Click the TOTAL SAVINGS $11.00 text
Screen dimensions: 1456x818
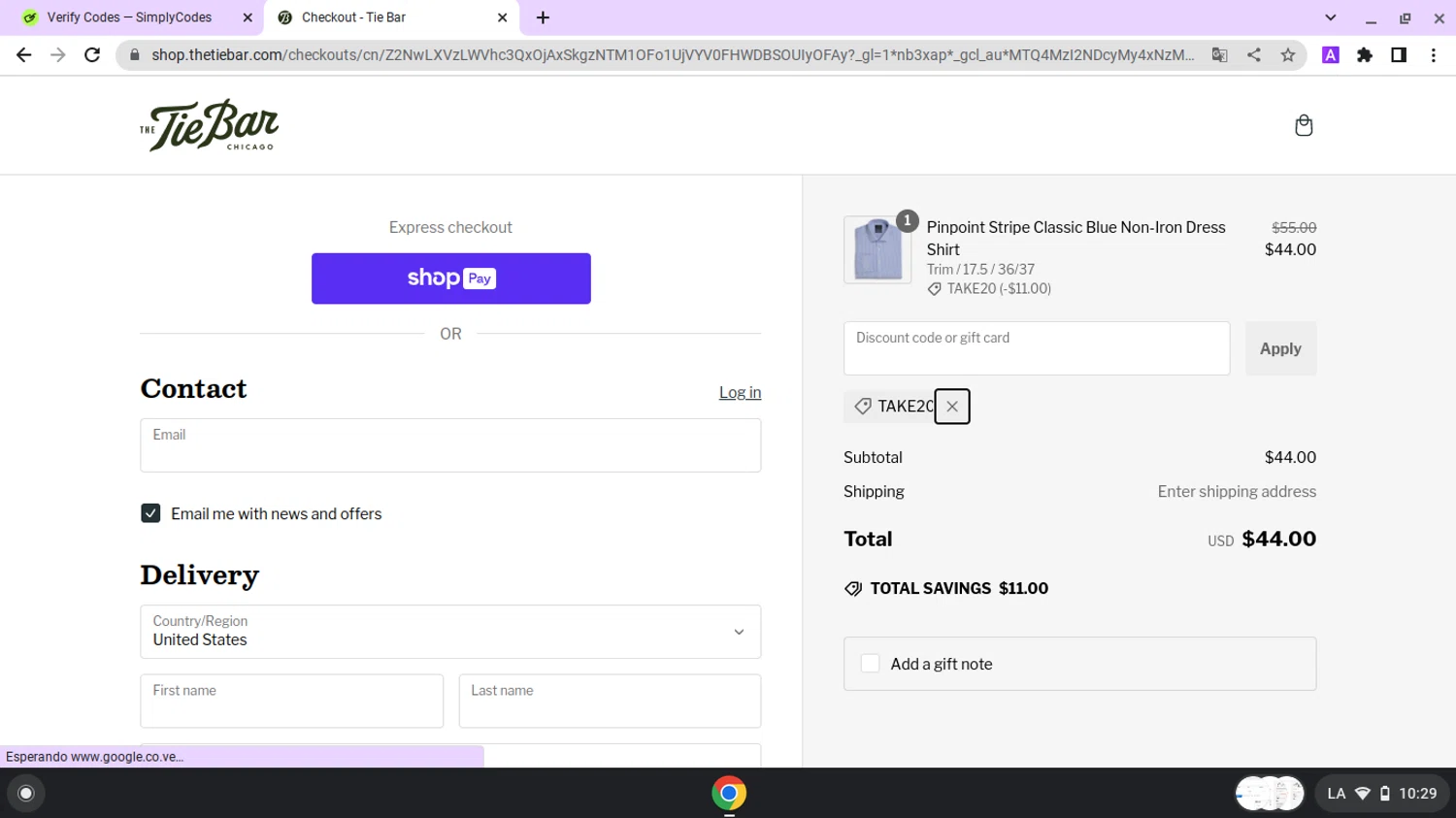[x=959, y=588]
